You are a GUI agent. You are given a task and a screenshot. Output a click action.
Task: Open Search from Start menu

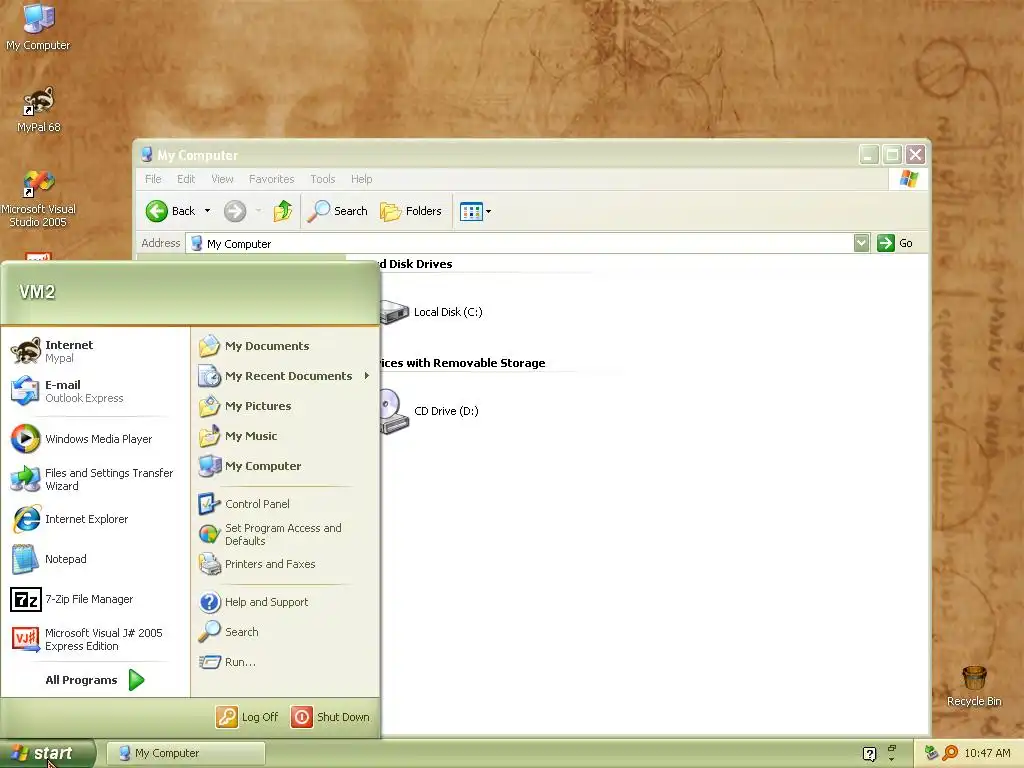(285, 632)
